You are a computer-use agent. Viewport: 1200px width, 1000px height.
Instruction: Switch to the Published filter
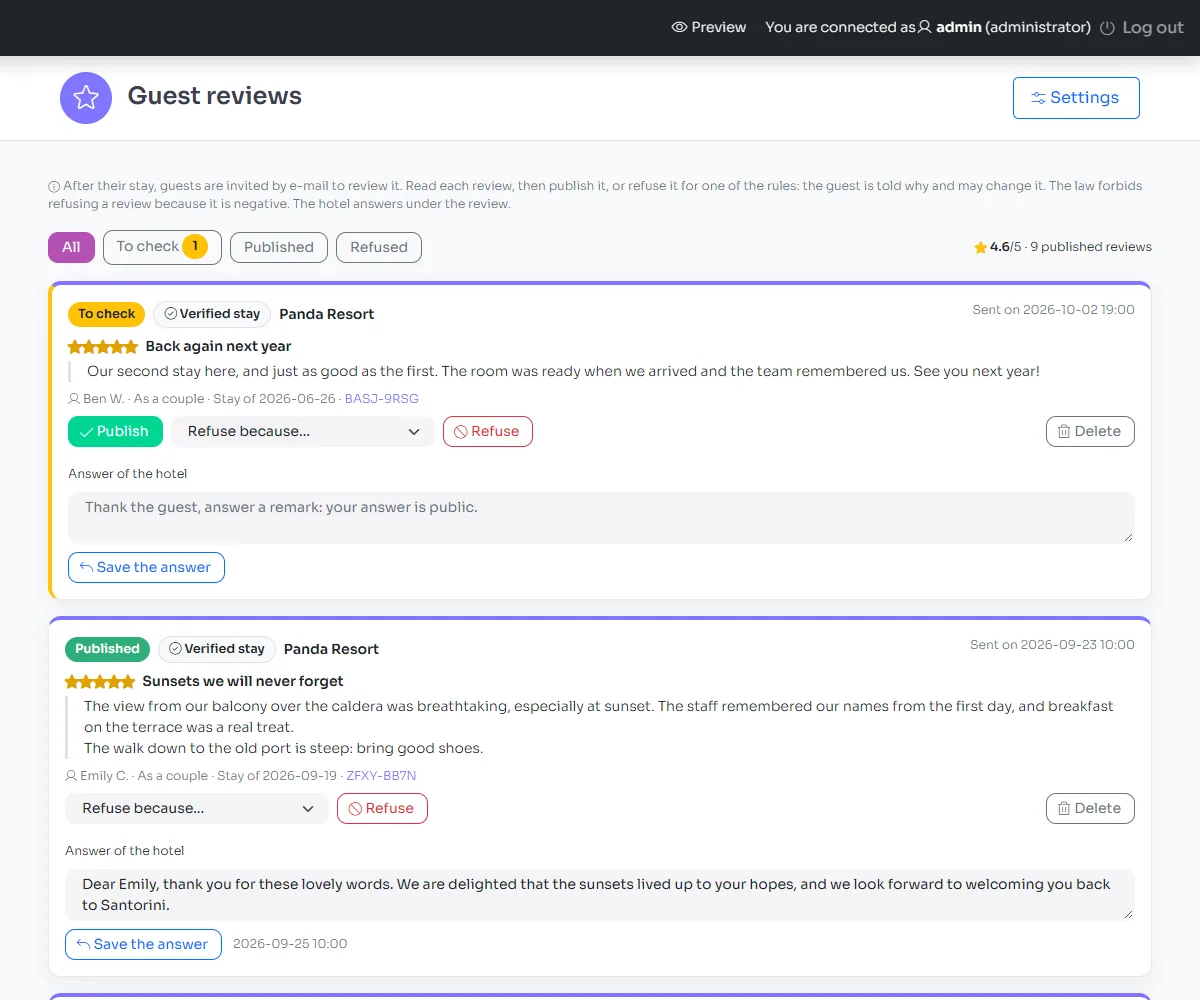(x=279, y=247)
